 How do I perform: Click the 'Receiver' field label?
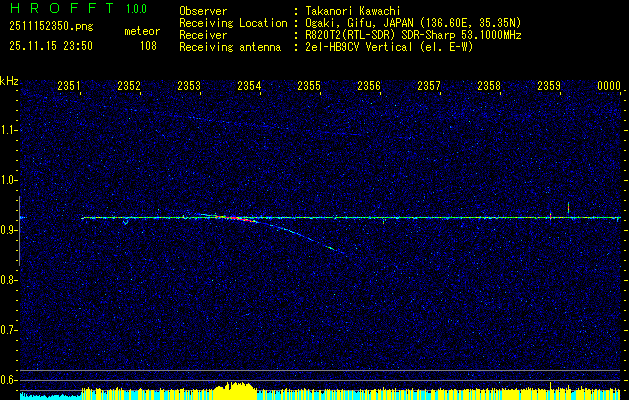tap(203, 35)
